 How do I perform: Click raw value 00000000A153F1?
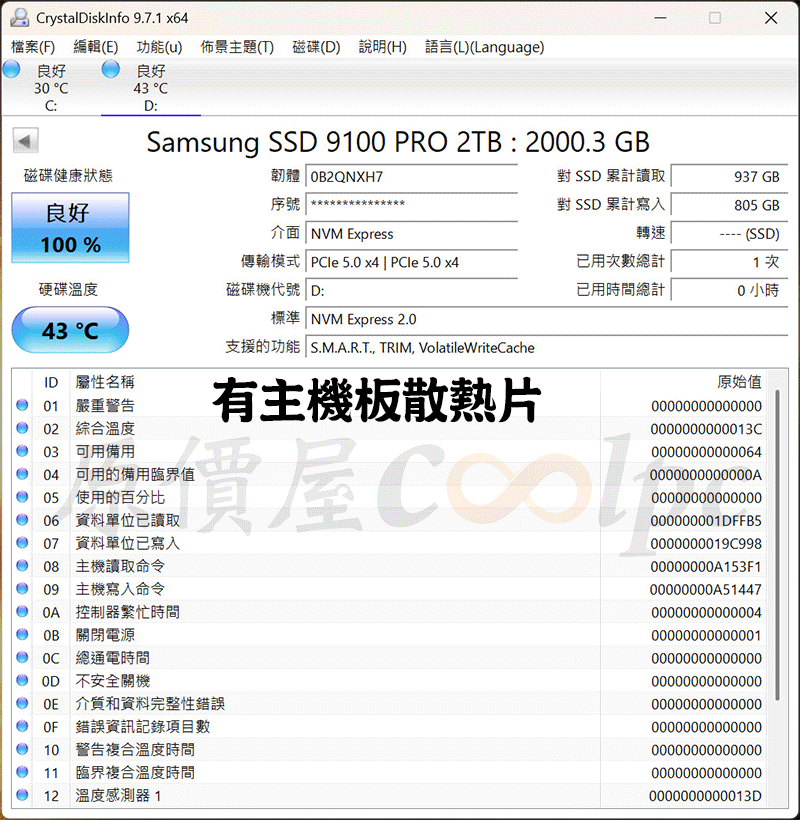pyautogui.click(x=706, y=567)
